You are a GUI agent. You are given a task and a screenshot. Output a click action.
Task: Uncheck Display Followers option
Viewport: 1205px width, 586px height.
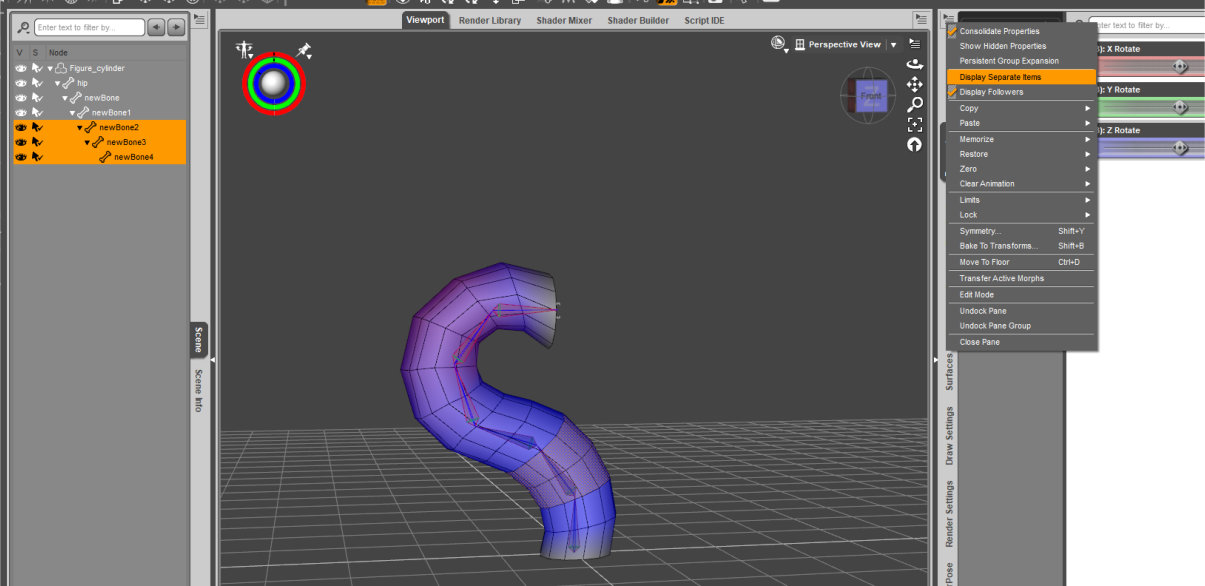tap(953, 92)
